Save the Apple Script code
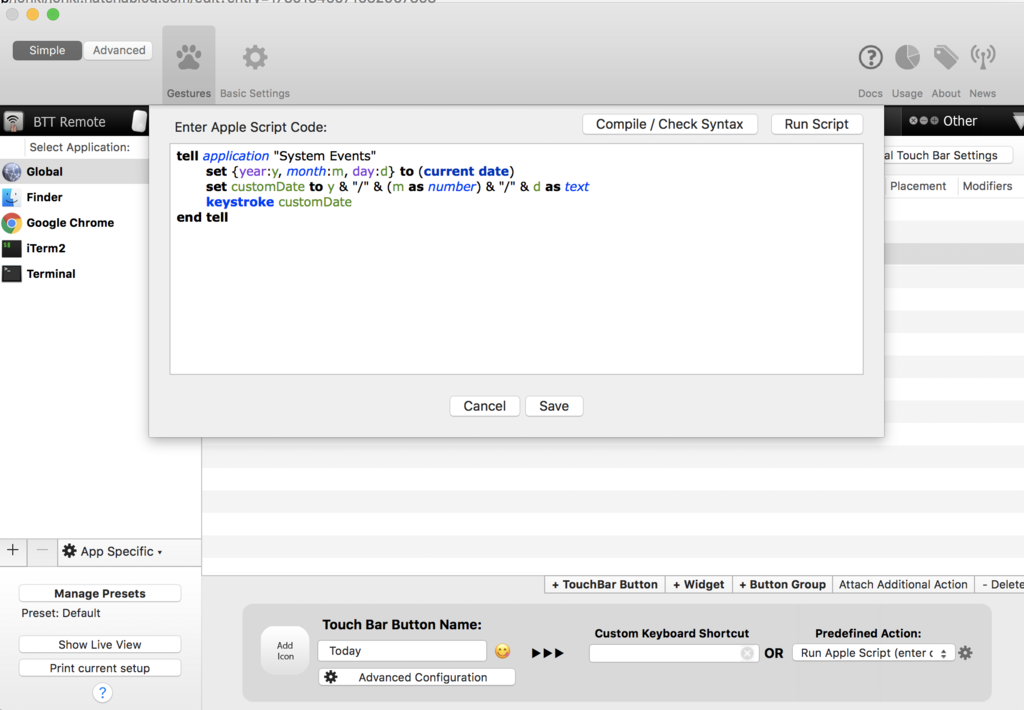 point(554,406)
